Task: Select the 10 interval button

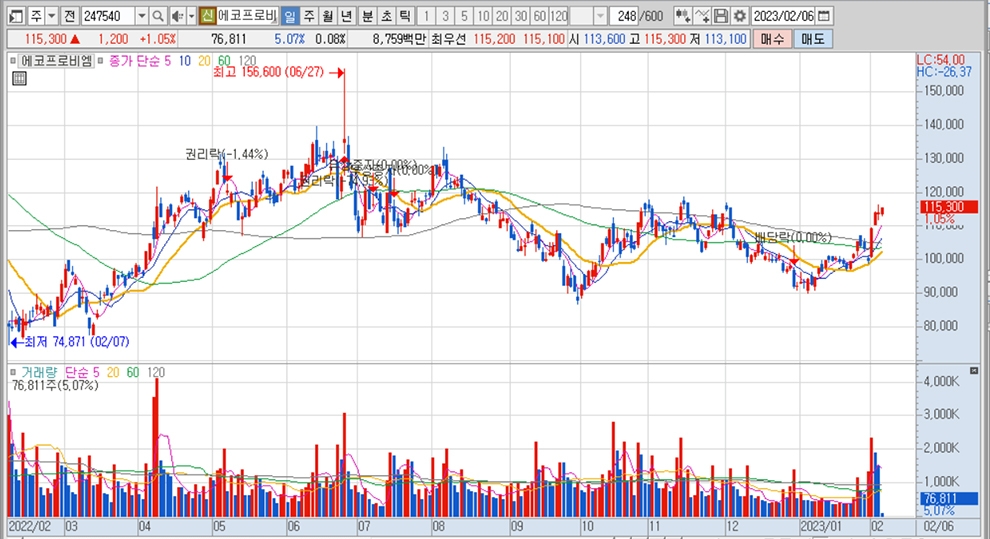Action: 483,16
